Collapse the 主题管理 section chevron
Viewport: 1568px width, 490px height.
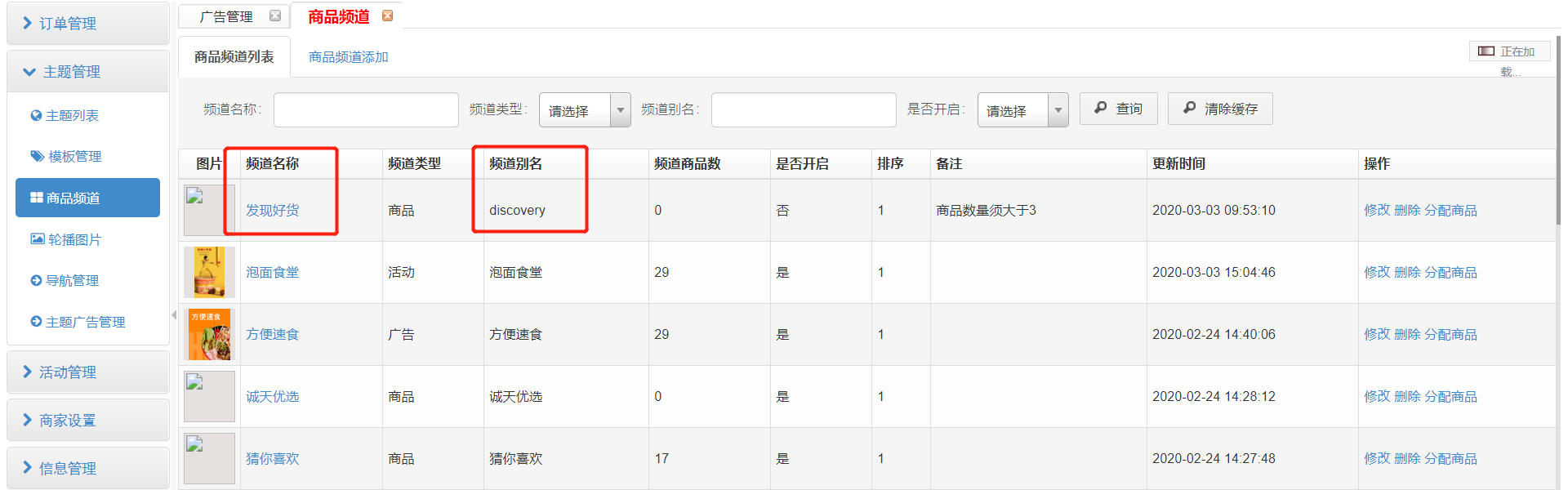tap(29, 72)
